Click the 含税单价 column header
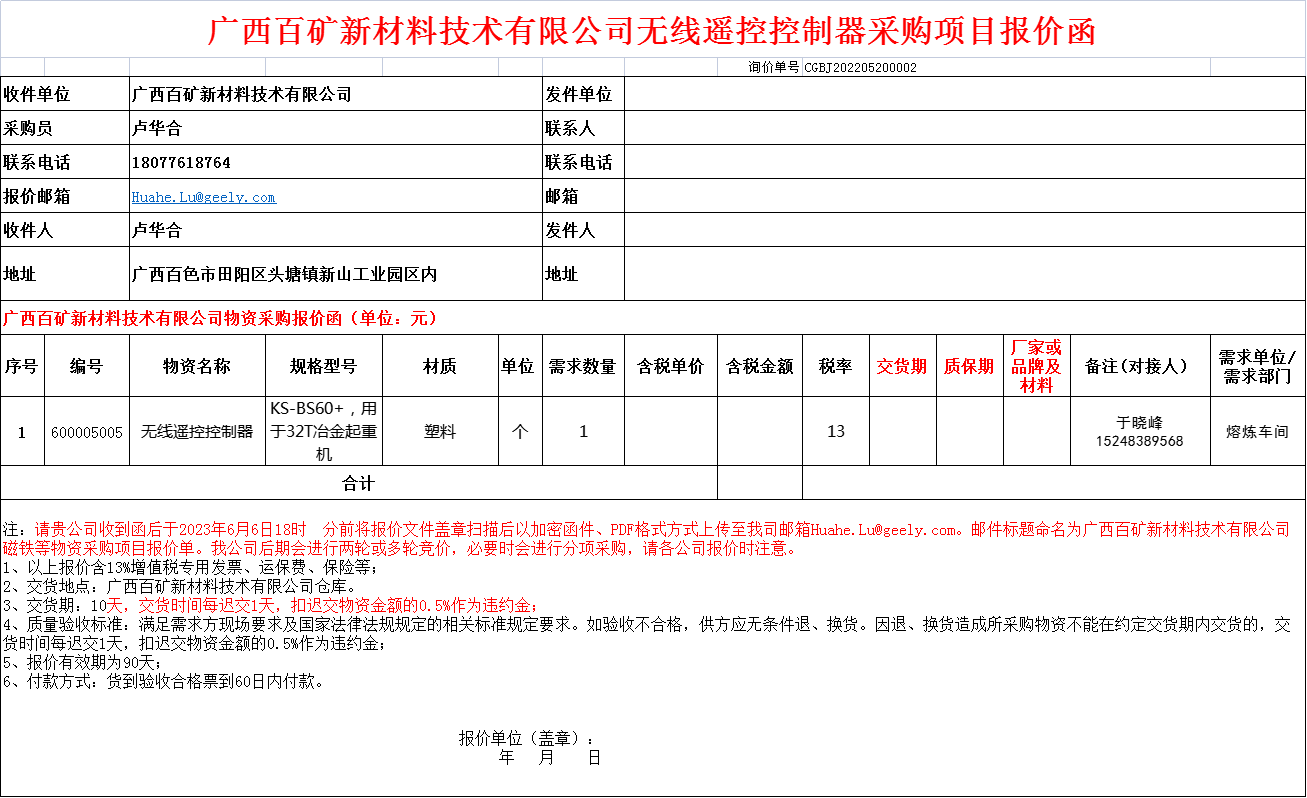The width and height of the screenshot is (1307, 798). click(x=671, y=366)
